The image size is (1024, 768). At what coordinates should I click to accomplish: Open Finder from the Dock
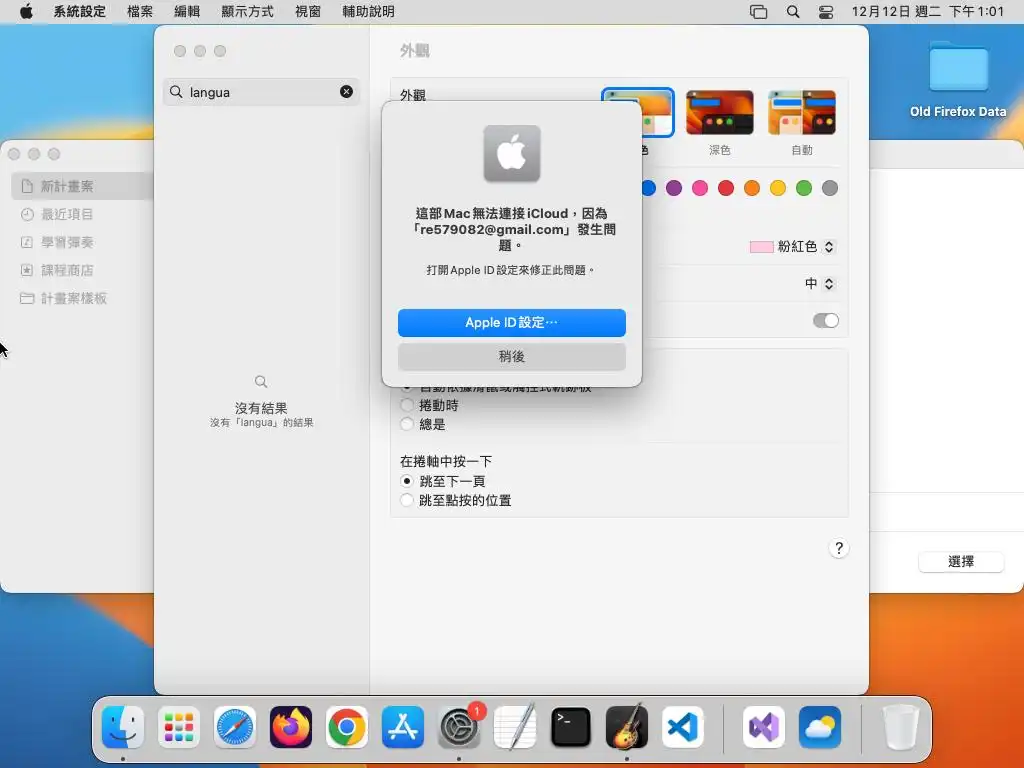pyautogui.click(x=123, y=727)
